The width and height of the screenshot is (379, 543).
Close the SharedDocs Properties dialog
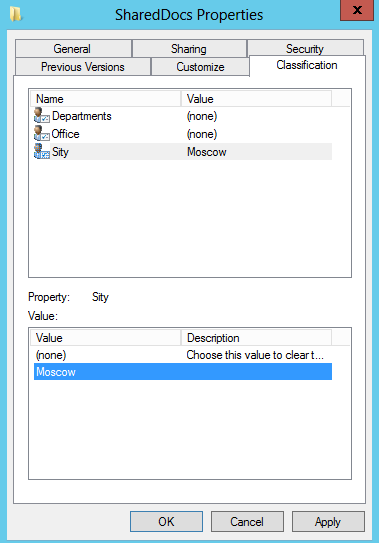click(357, 10)
